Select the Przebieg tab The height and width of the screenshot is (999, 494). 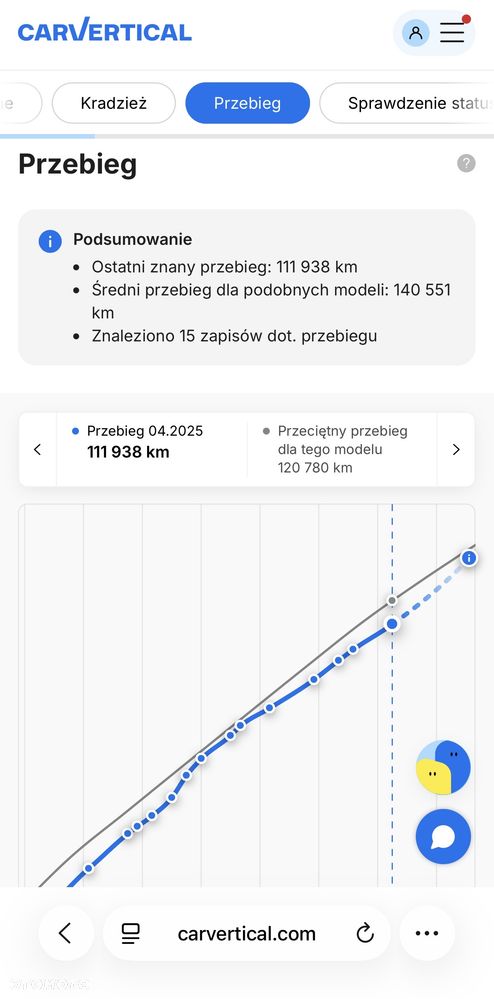247,103
